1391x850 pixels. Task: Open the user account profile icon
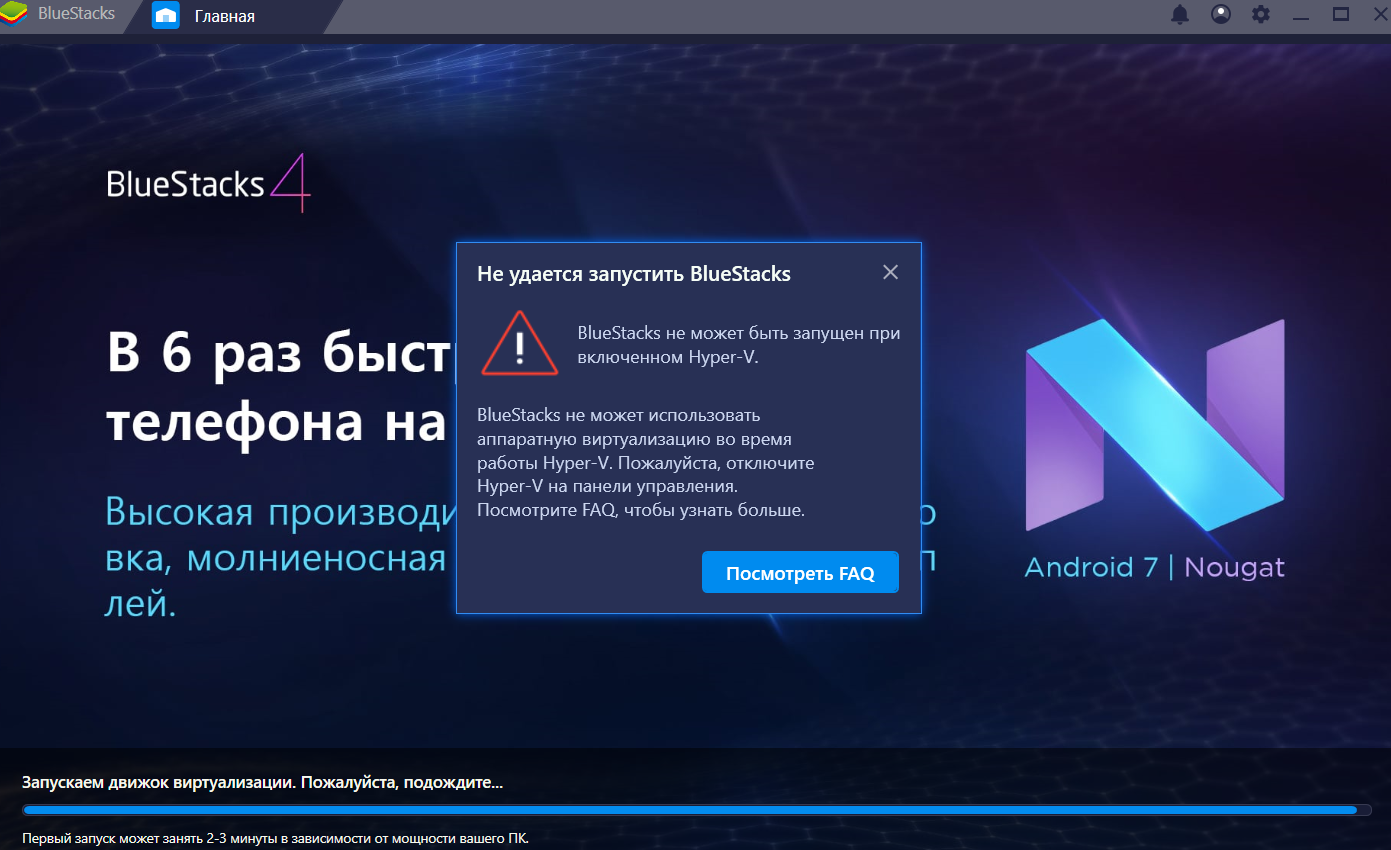point(1221,15)
